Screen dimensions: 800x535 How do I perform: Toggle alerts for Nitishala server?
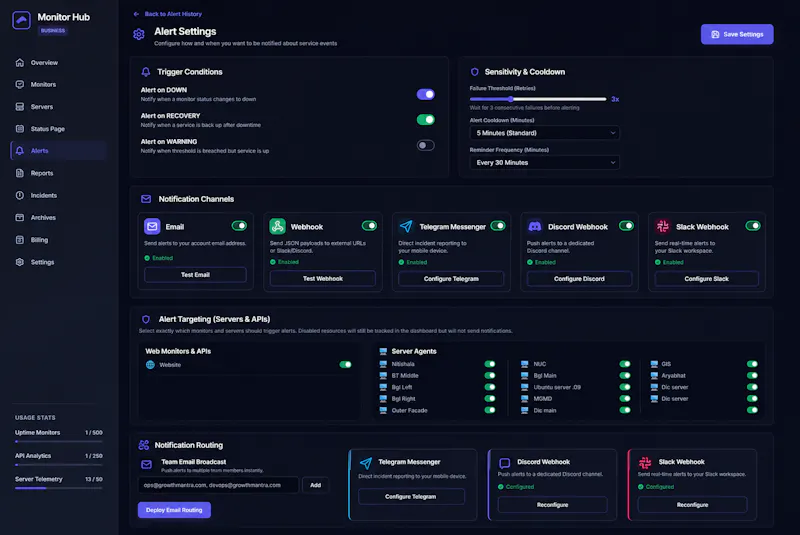click(490, 364)
